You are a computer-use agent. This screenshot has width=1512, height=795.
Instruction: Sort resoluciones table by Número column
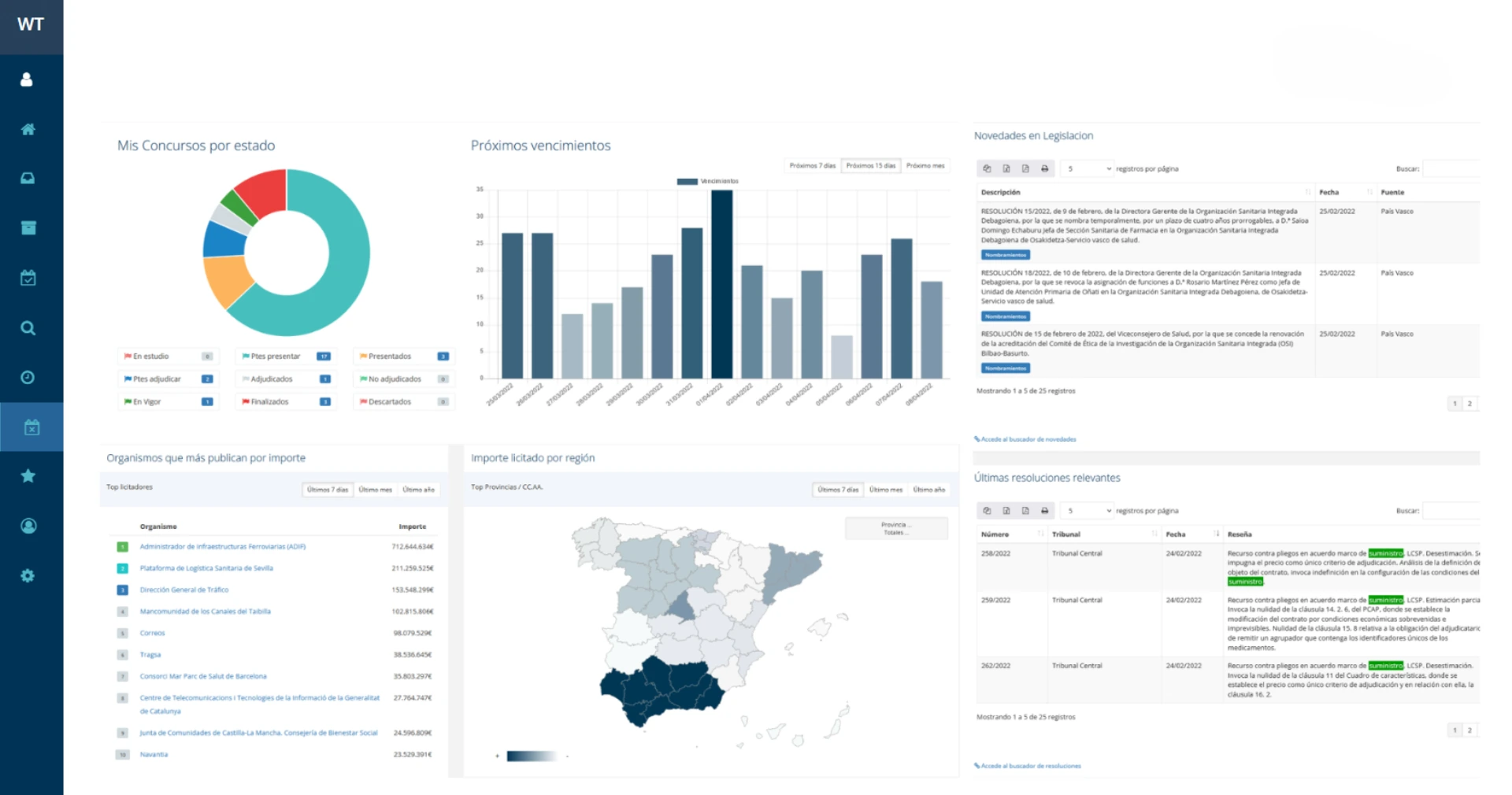[1011, 534]
